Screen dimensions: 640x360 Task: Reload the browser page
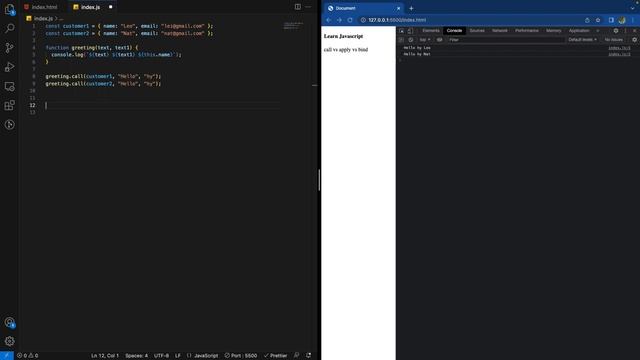pyautogui.click(x=350, y=20)
